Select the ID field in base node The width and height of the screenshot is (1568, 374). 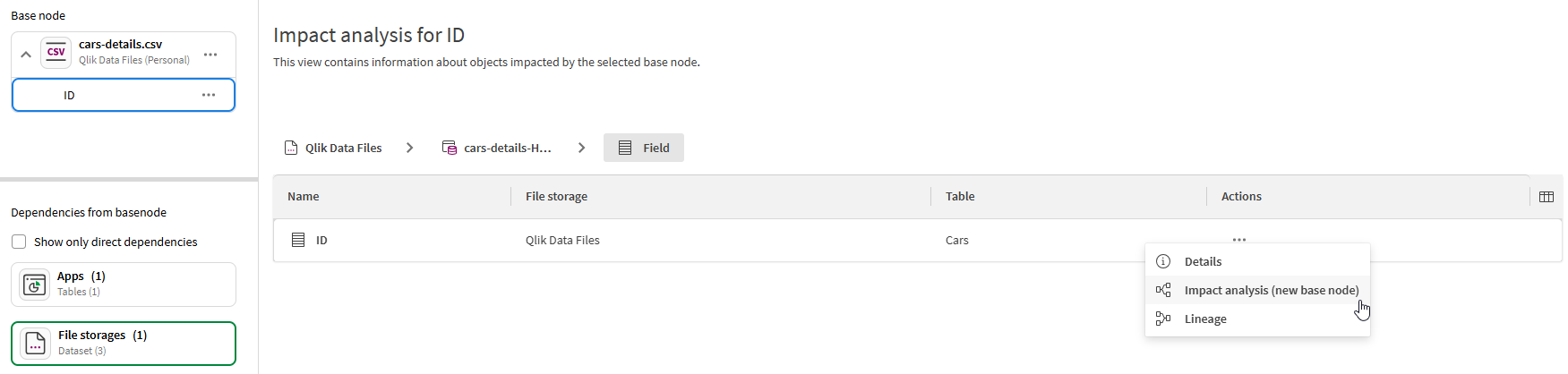tap(69, 95)
